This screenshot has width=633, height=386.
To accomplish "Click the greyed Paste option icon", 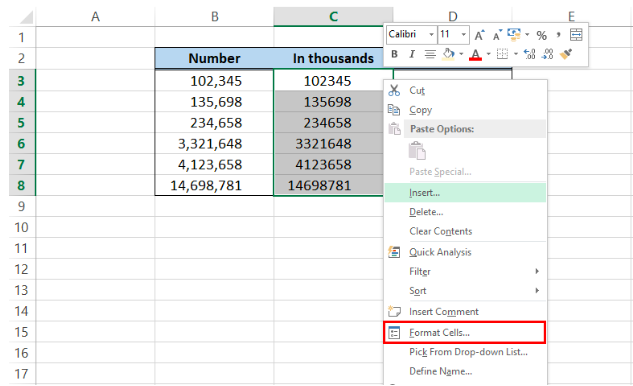I will coord(417,151).
